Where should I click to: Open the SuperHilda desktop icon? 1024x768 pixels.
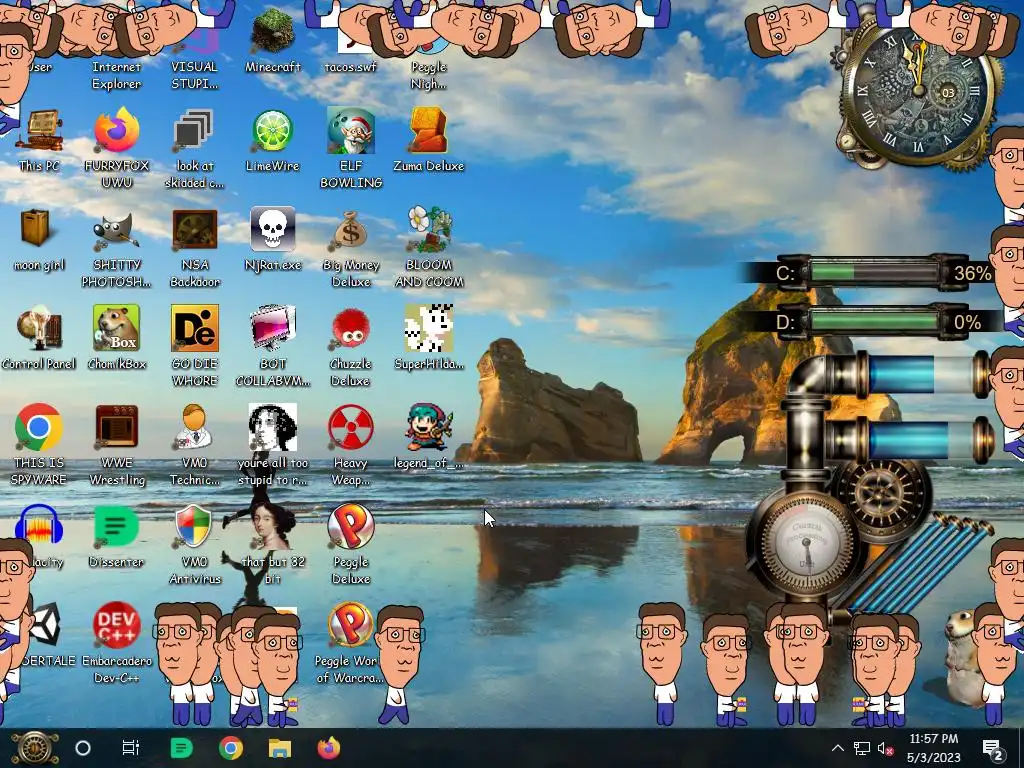pos(428,338)
